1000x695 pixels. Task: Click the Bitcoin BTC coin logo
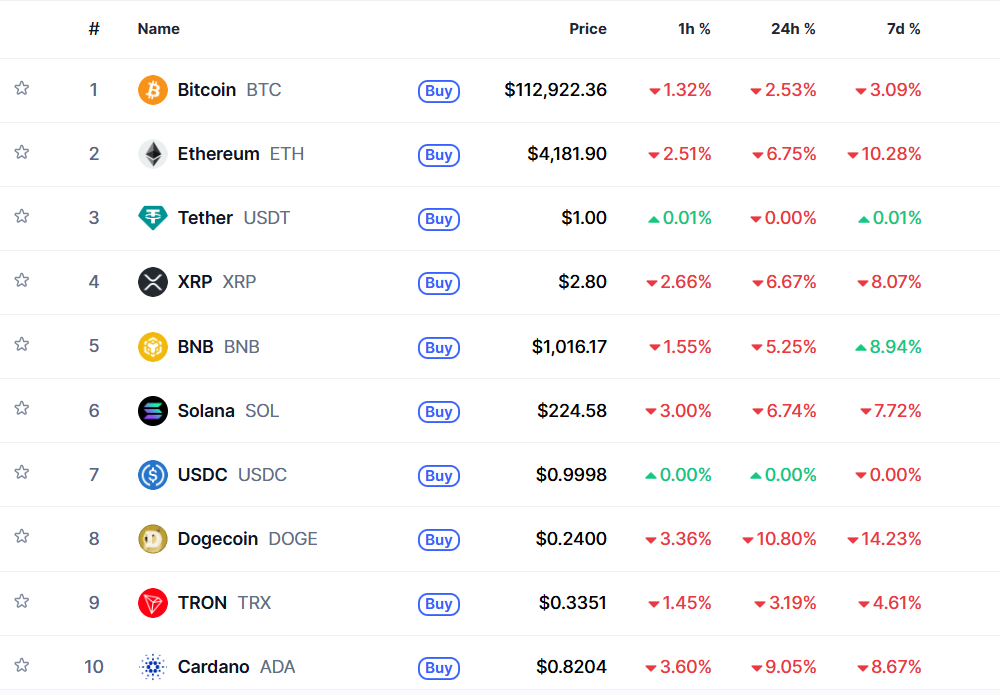152,90
